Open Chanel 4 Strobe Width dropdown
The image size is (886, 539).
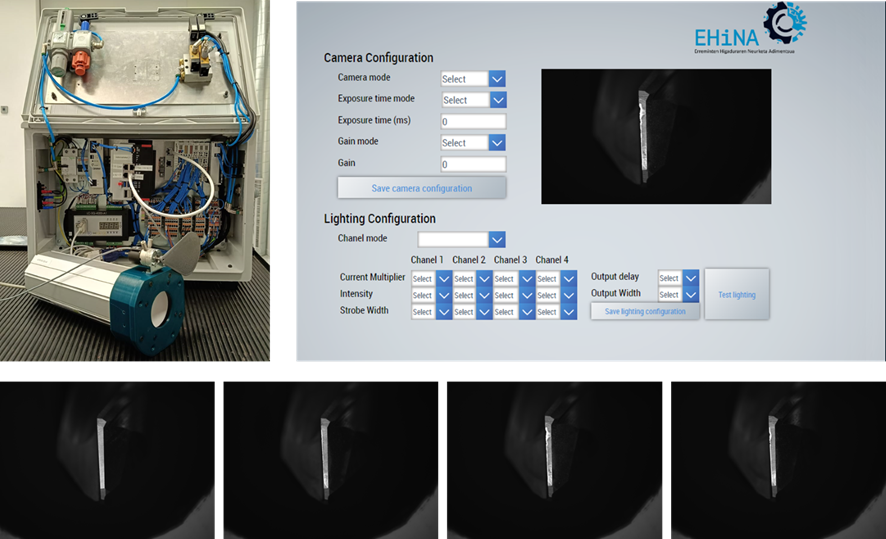[x=556, y=312]
